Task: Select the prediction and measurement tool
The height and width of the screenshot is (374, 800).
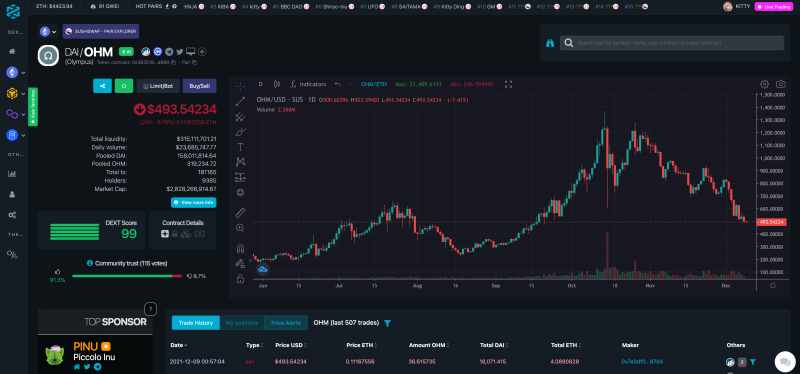Action: 240,177
